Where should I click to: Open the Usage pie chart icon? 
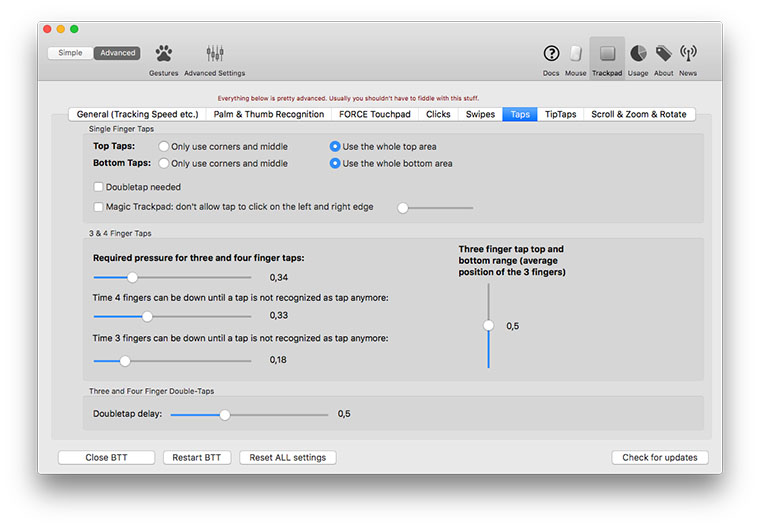point(638,53)
